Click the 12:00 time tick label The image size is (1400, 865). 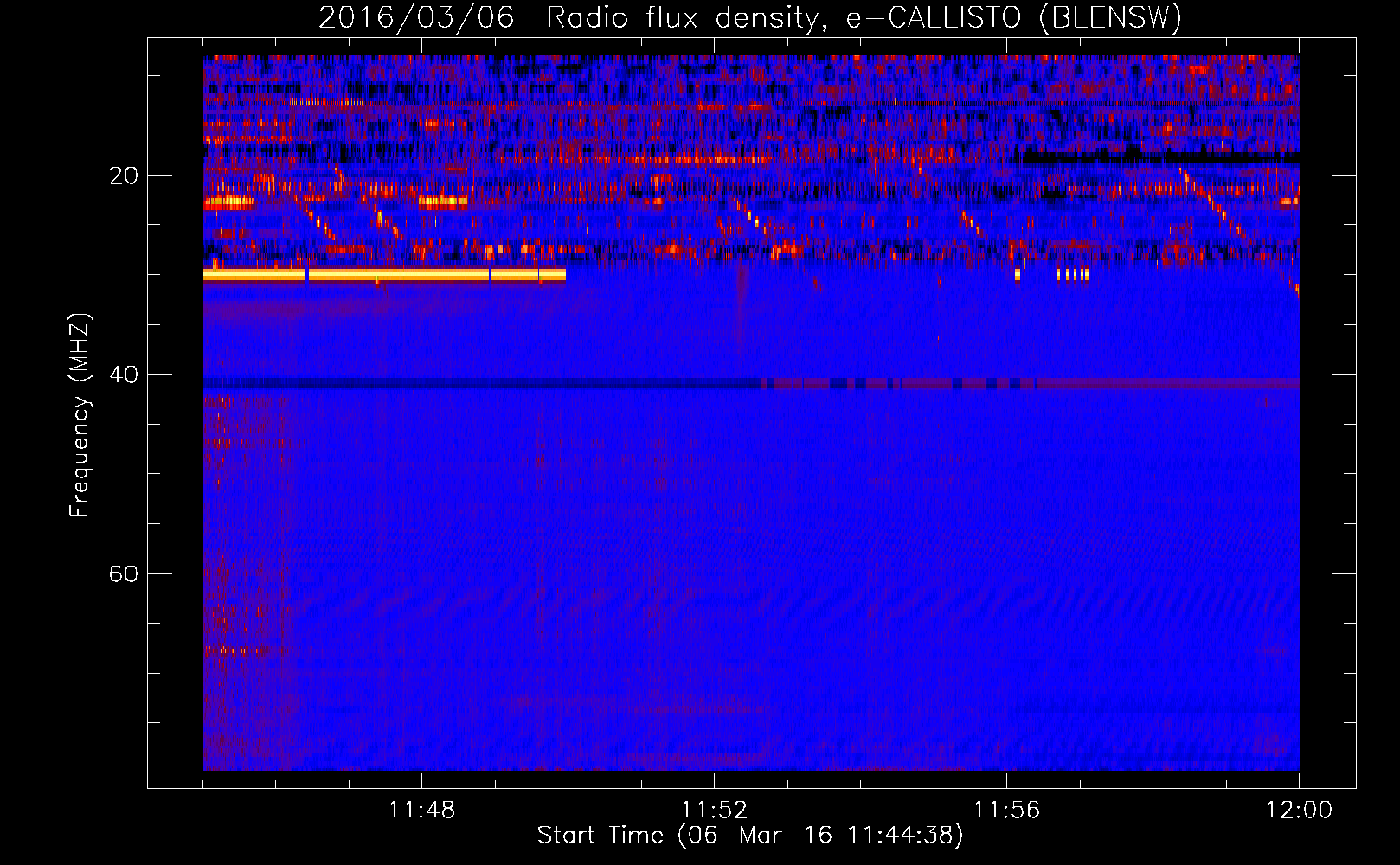1299,811
